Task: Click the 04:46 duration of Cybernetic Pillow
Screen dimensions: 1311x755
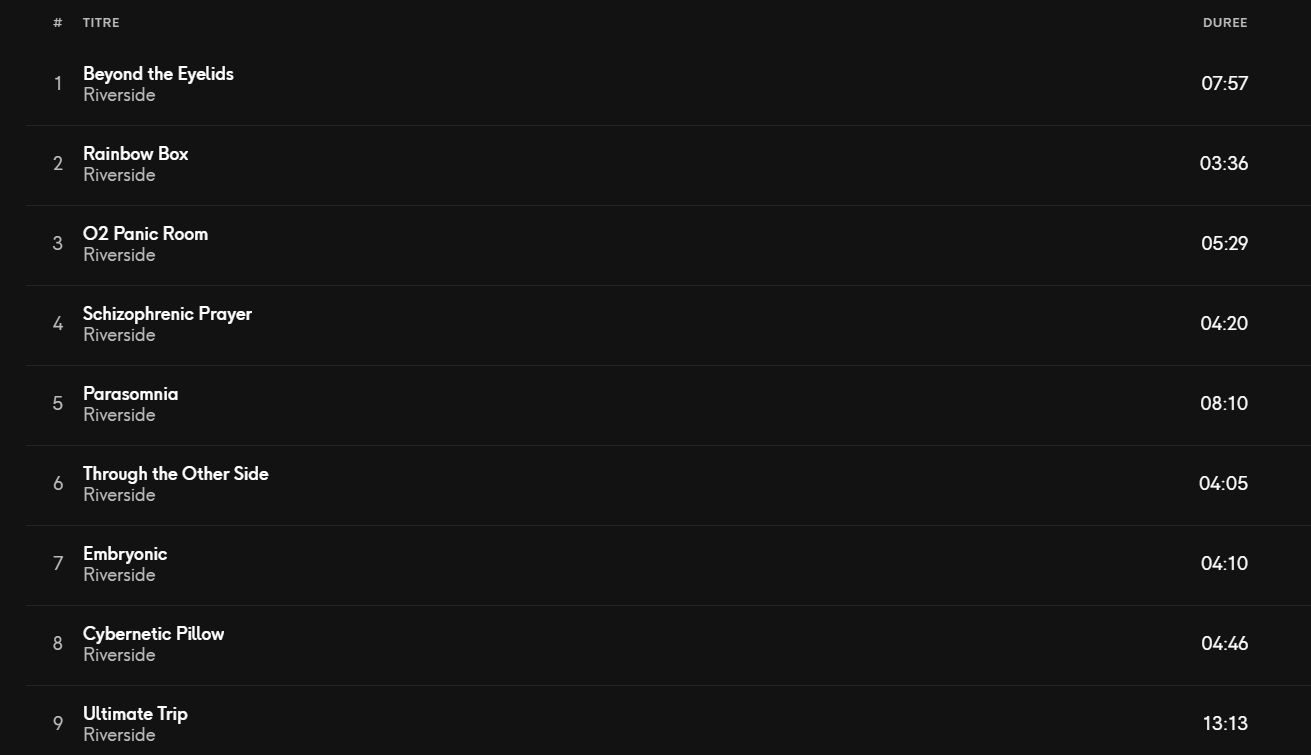Action: click(x=1224, y=643)
